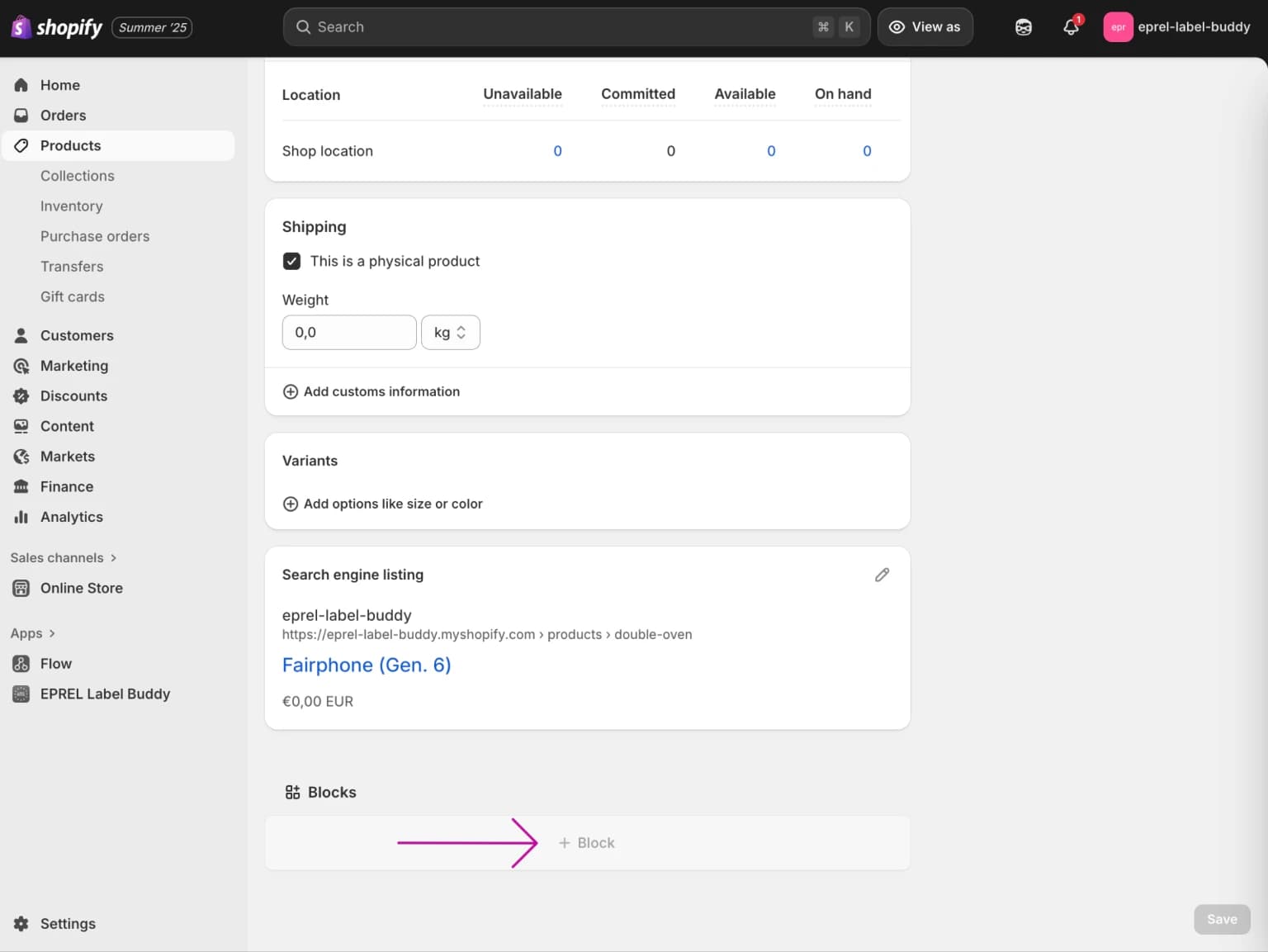Open the Inventory menu item
This screenshot has height=952, width=1268.
pyautogui.click(x=71, y=206)
